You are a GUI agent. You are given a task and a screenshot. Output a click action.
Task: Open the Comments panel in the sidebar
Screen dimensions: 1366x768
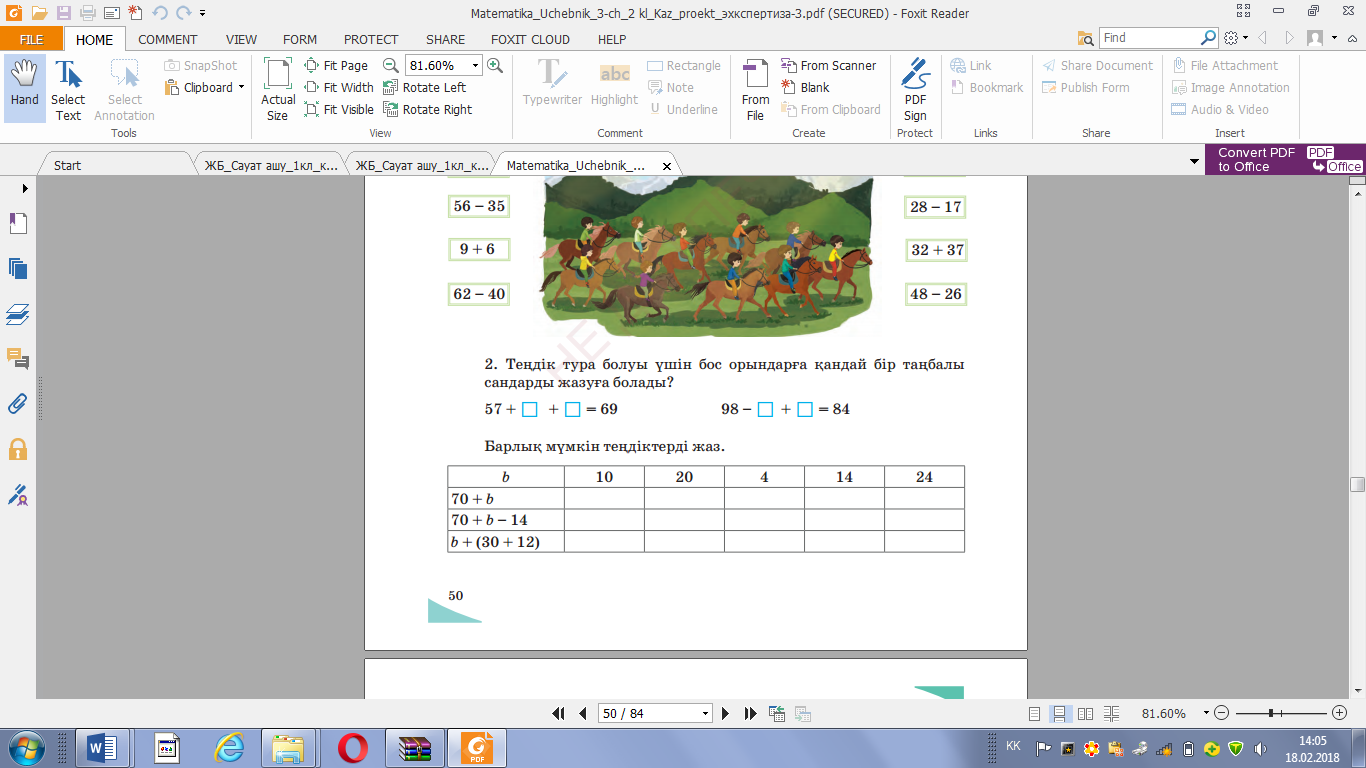18,359
